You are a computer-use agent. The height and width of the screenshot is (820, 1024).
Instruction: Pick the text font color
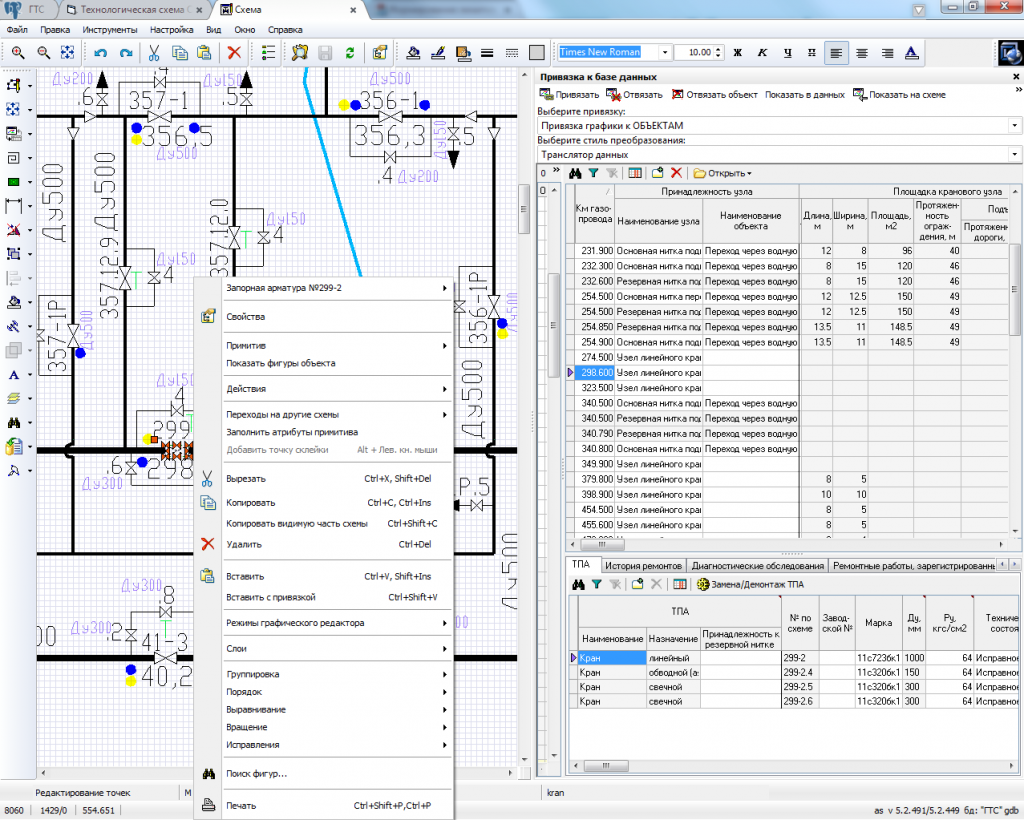(x=912, y=53)
